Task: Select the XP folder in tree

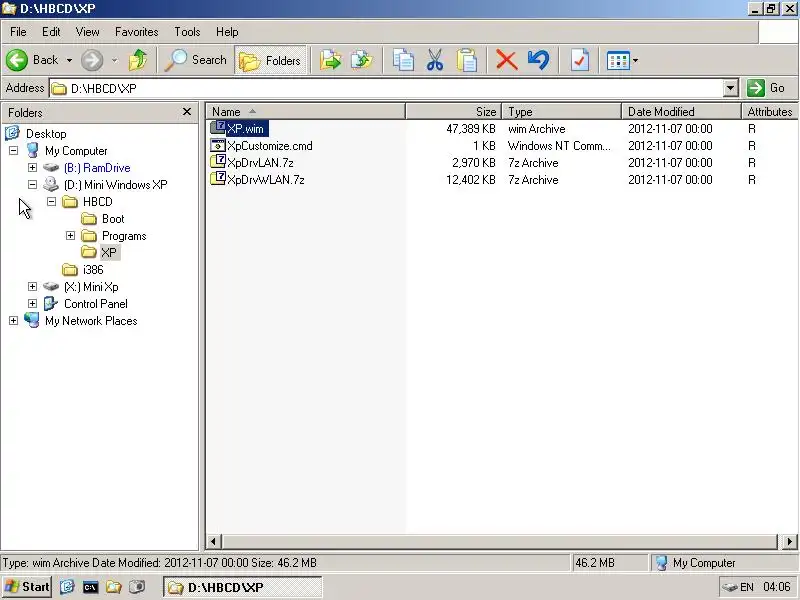Action: [109, 253]
